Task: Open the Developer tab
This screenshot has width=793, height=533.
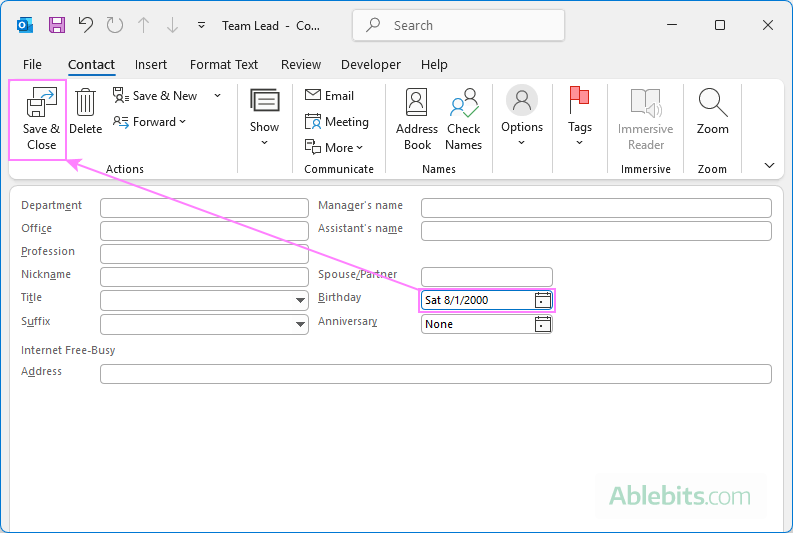Action: (x=371, y=65)
